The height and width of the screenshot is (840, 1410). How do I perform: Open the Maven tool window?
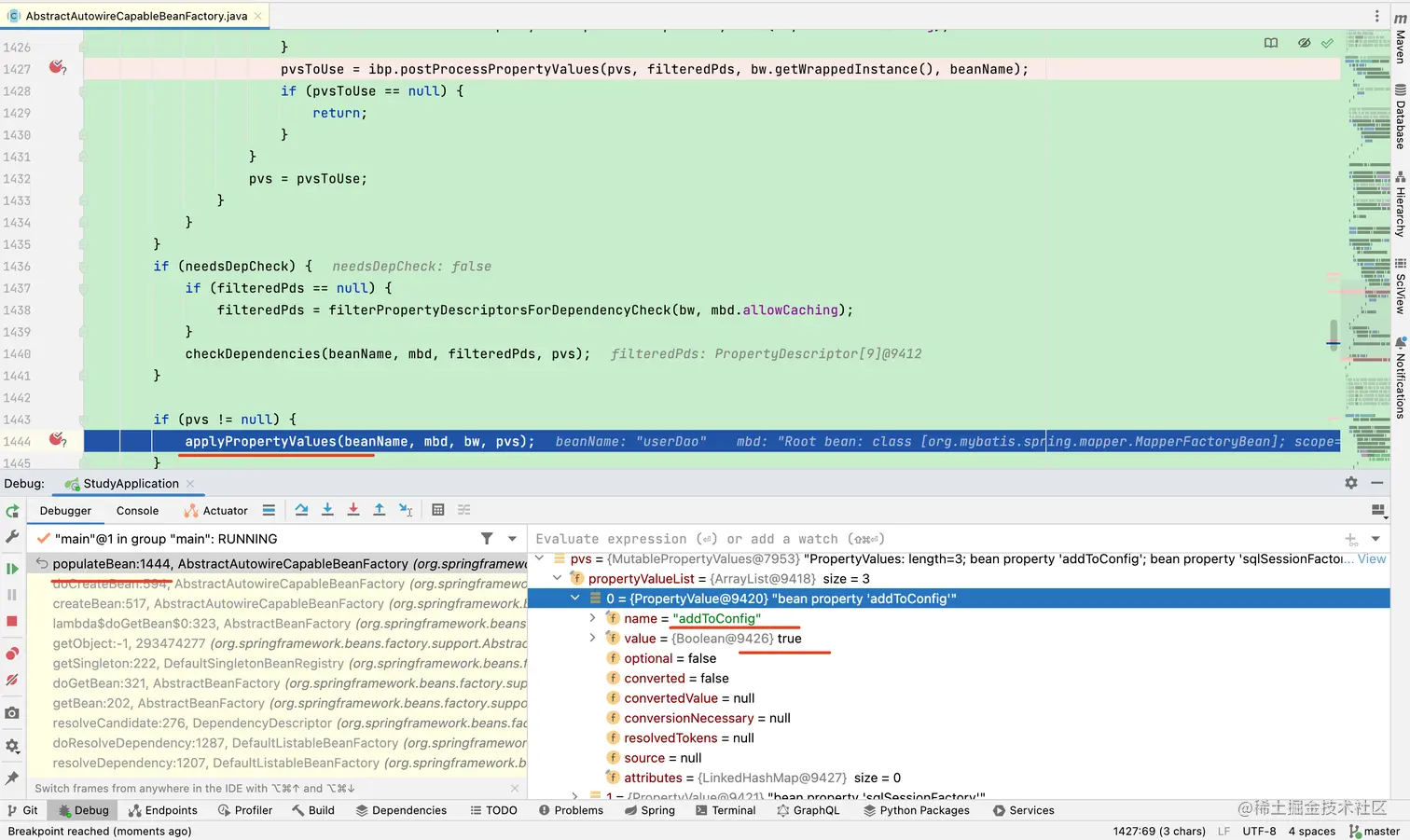point(1400,39)
